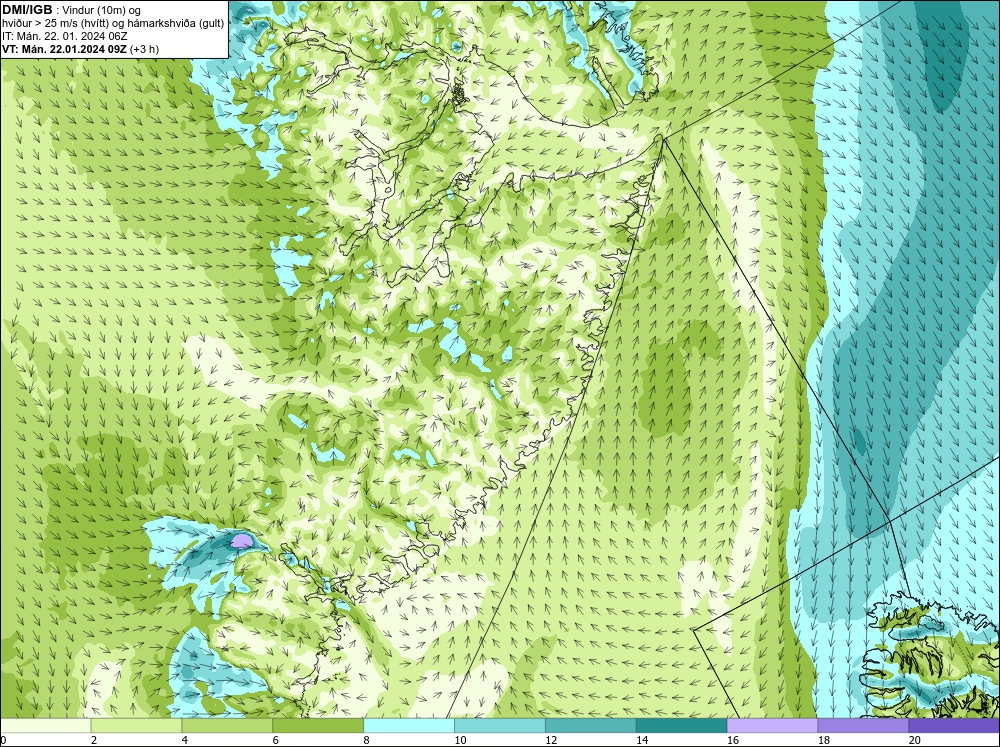Image resolution: width=1000 pixels, height=747 pixels.
Task: Click the 12–14 m/s teal legend swatch
Action: click(x=591, y=725)
